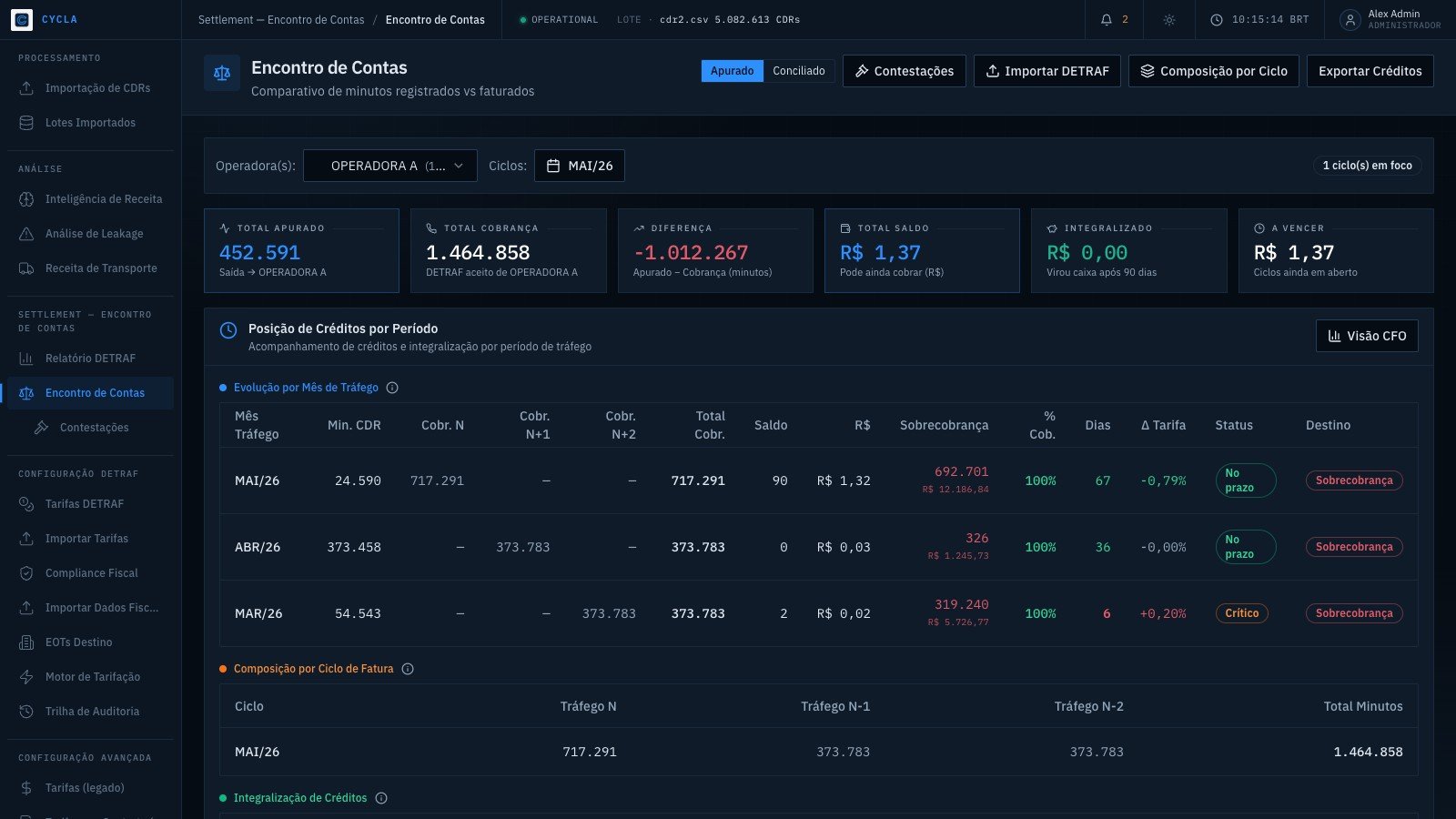The height and width of the screenshot is (819, 1456).
Task: Click the notification bell icon
Action: [x=1107, y=19]
